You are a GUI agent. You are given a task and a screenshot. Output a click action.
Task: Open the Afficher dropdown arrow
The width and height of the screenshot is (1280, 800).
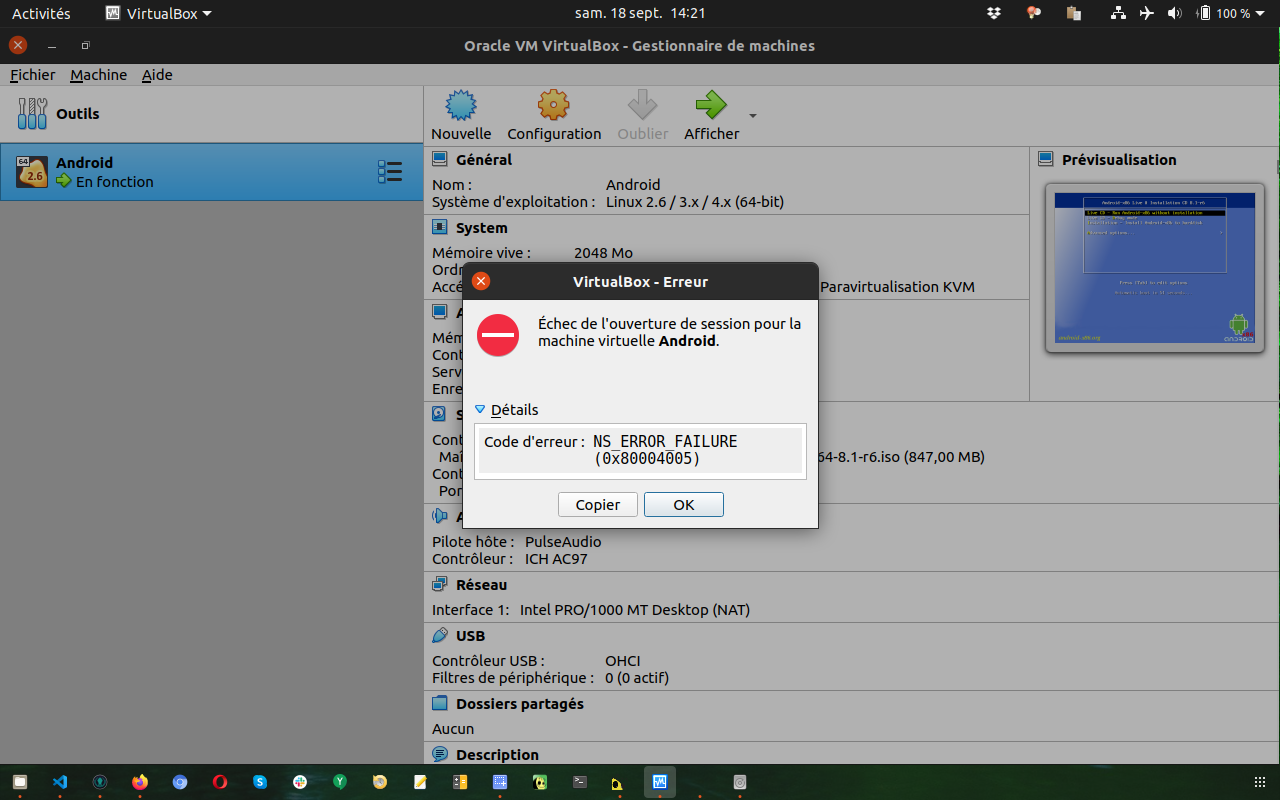click(x=752, y=116)
